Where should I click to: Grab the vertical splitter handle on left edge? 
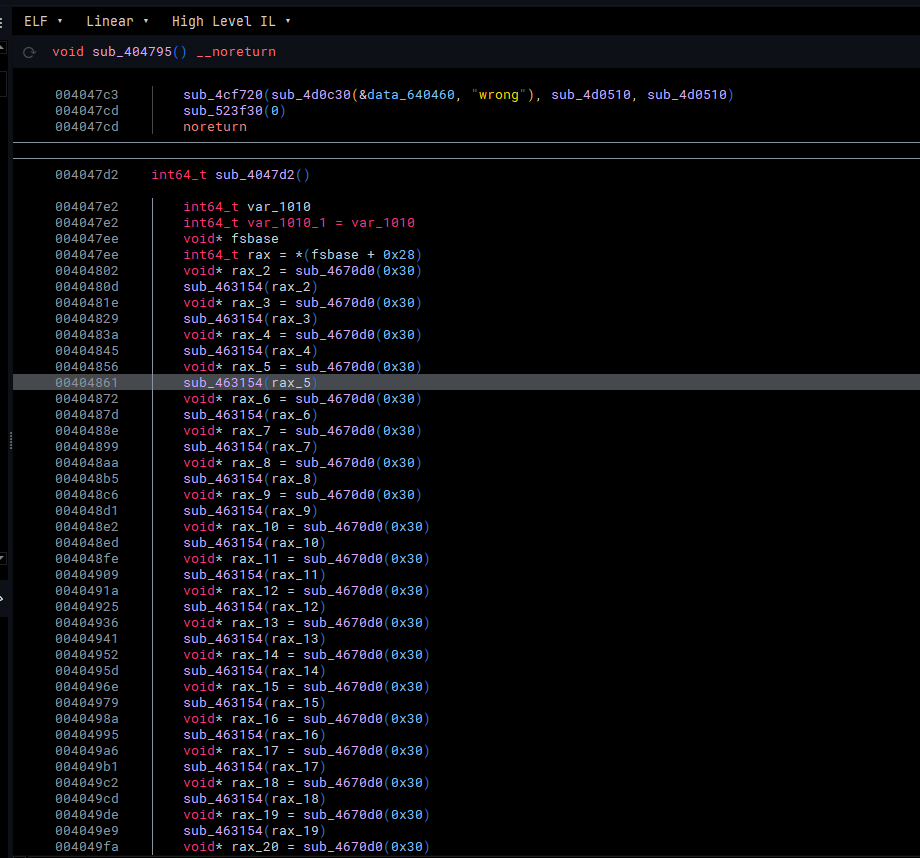pyautogui.click(x=11, y=440)
